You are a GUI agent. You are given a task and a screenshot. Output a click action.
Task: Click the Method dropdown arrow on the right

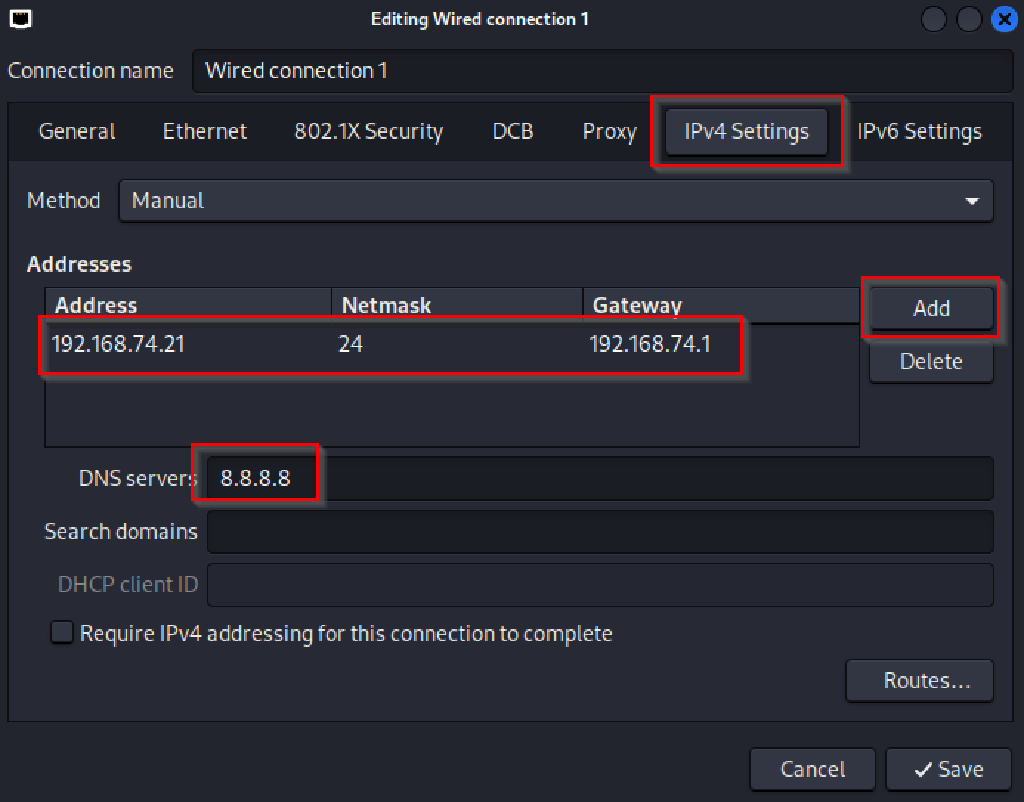click(971, 200)
